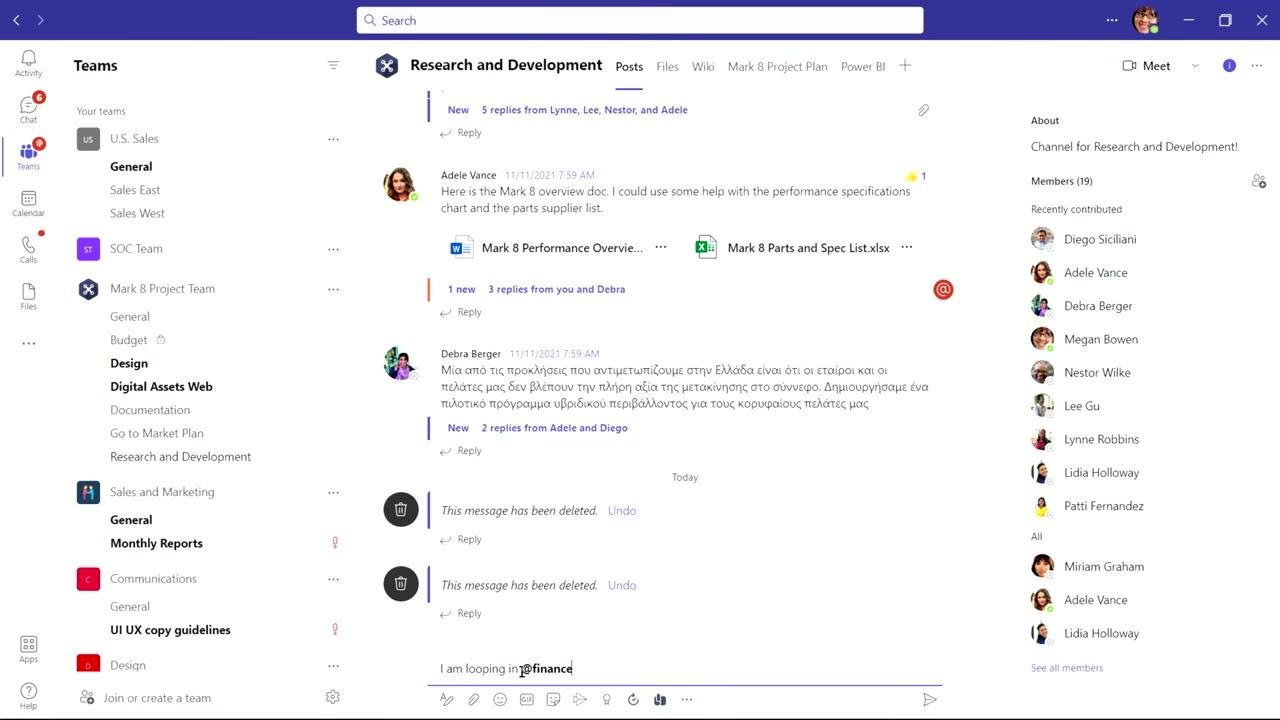Click the red @ mention indicator
Viewport: 1280px width, 720px height.
943,290
